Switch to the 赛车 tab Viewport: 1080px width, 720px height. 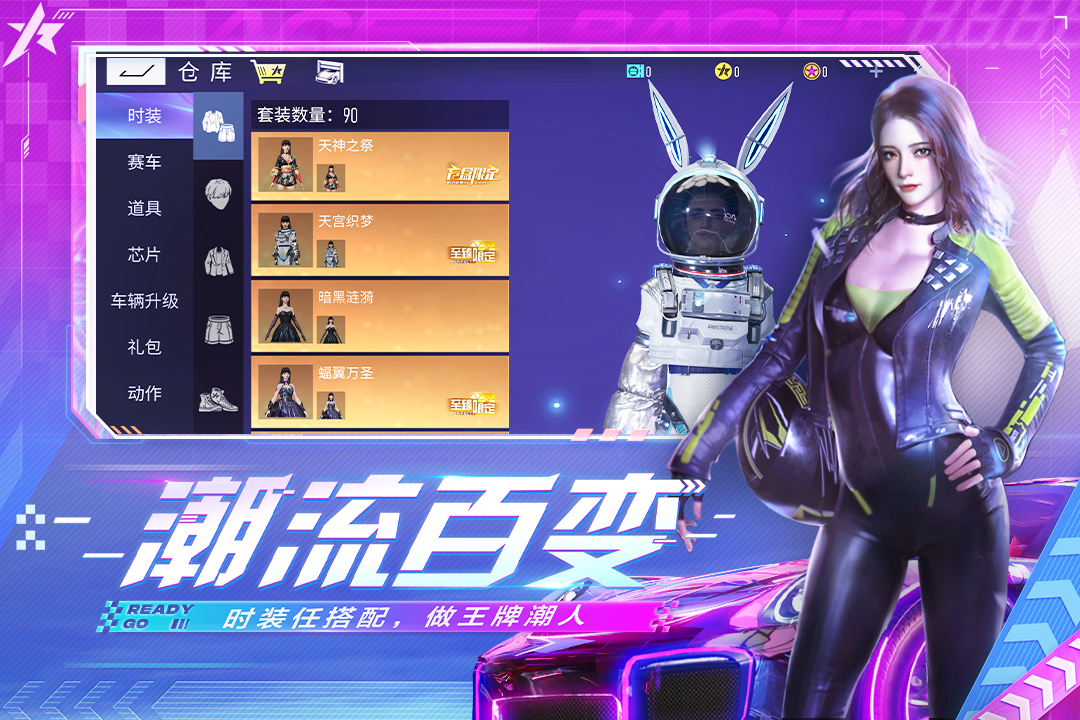click(x=145, y=162)
